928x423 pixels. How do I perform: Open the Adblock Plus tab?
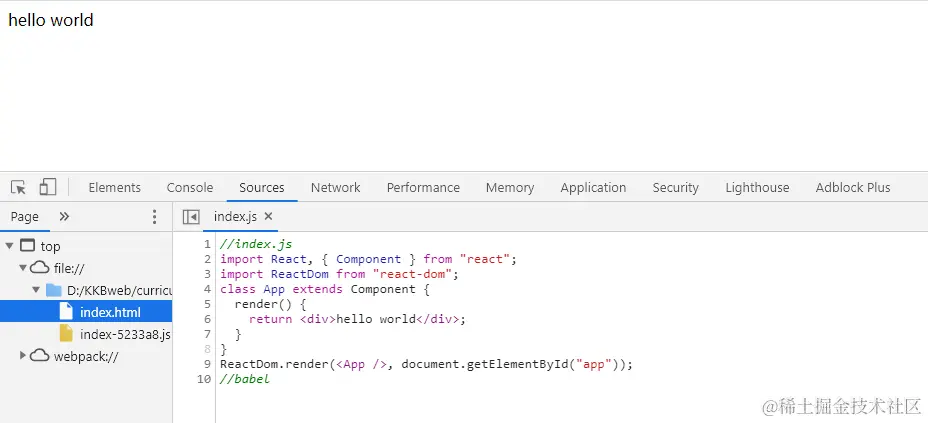[853, 188]
